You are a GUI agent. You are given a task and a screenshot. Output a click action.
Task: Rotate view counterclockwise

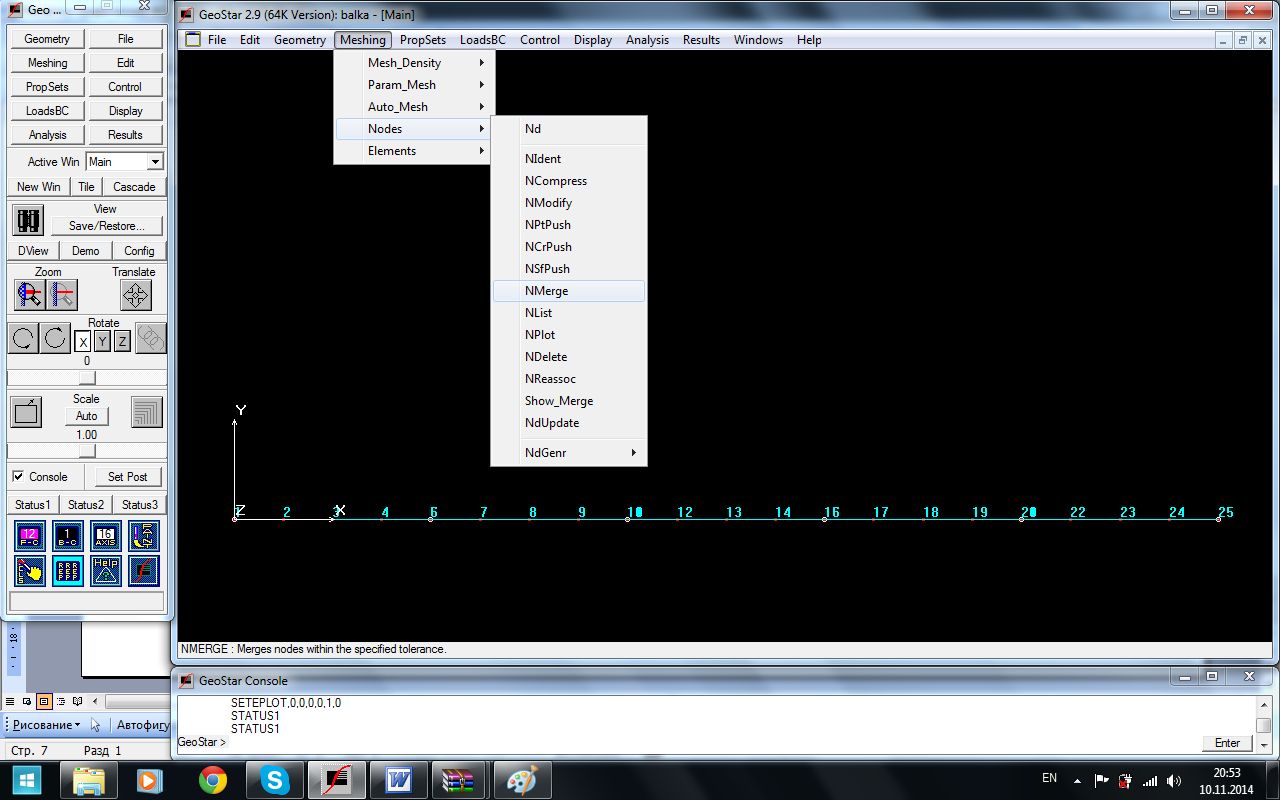[24, 339]
